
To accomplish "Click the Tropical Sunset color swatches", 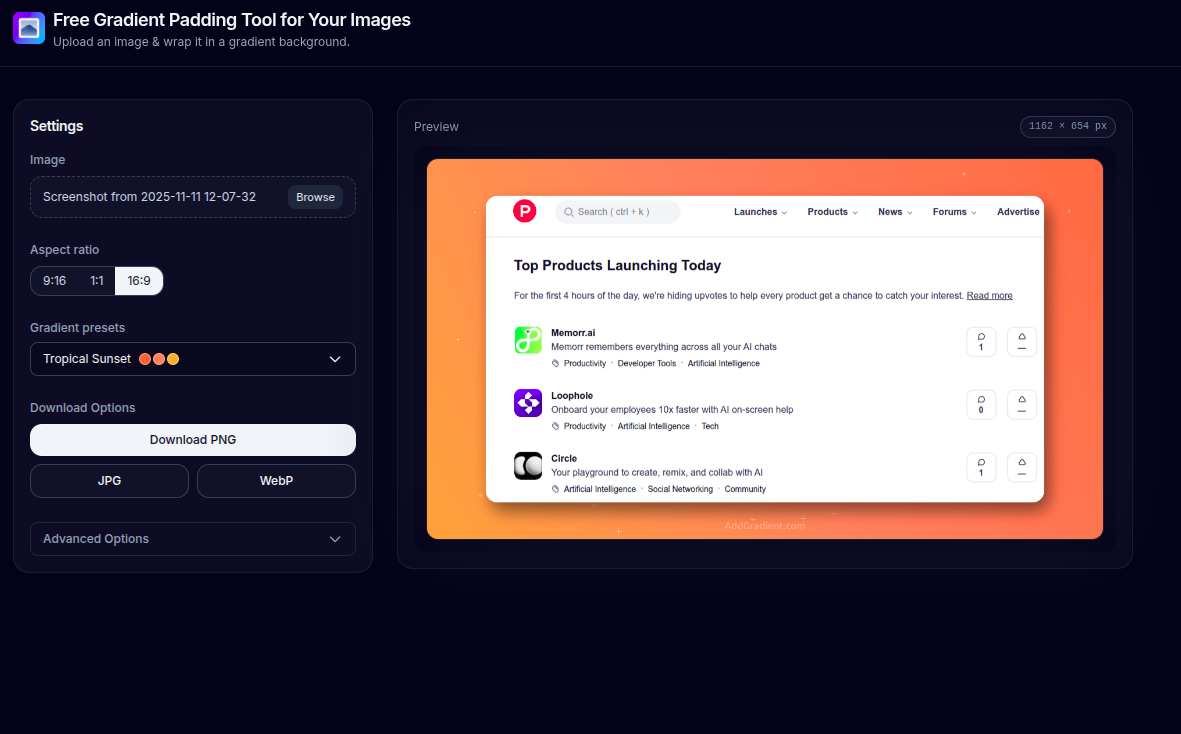I will pyautogui.click(x=157, y=358).
